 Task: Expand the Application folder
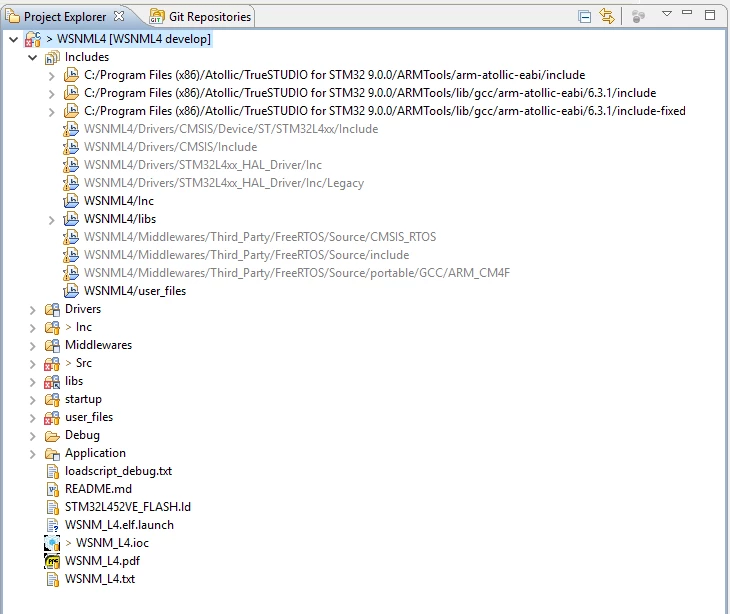pyautogui.click(x=33, y=454)
